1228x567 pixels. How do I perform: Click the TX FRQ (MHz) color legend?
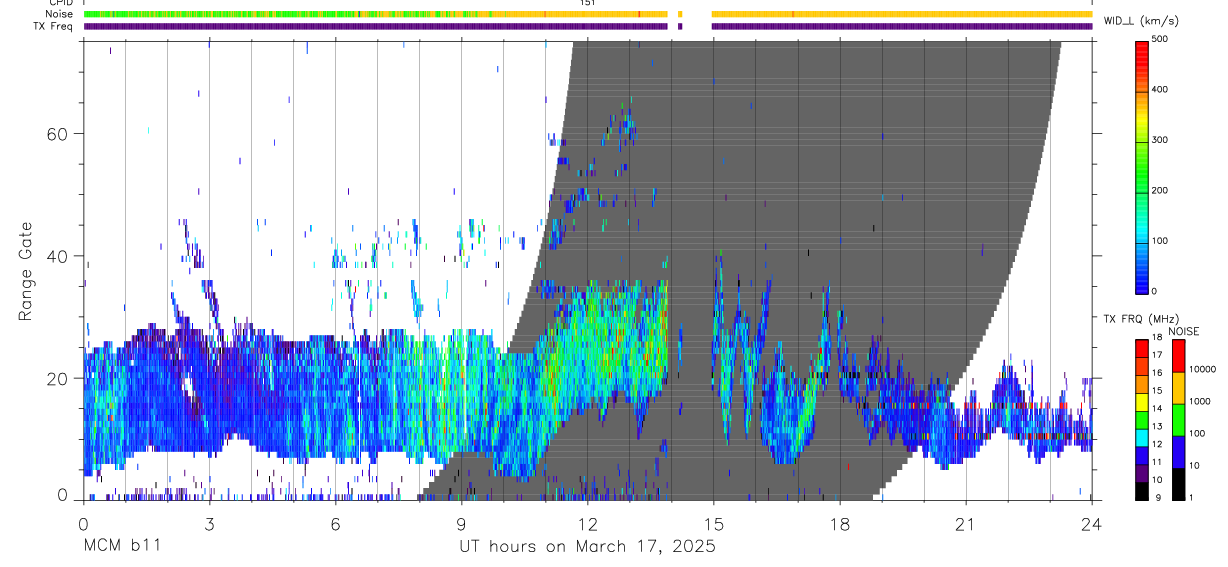(1142, 419)
